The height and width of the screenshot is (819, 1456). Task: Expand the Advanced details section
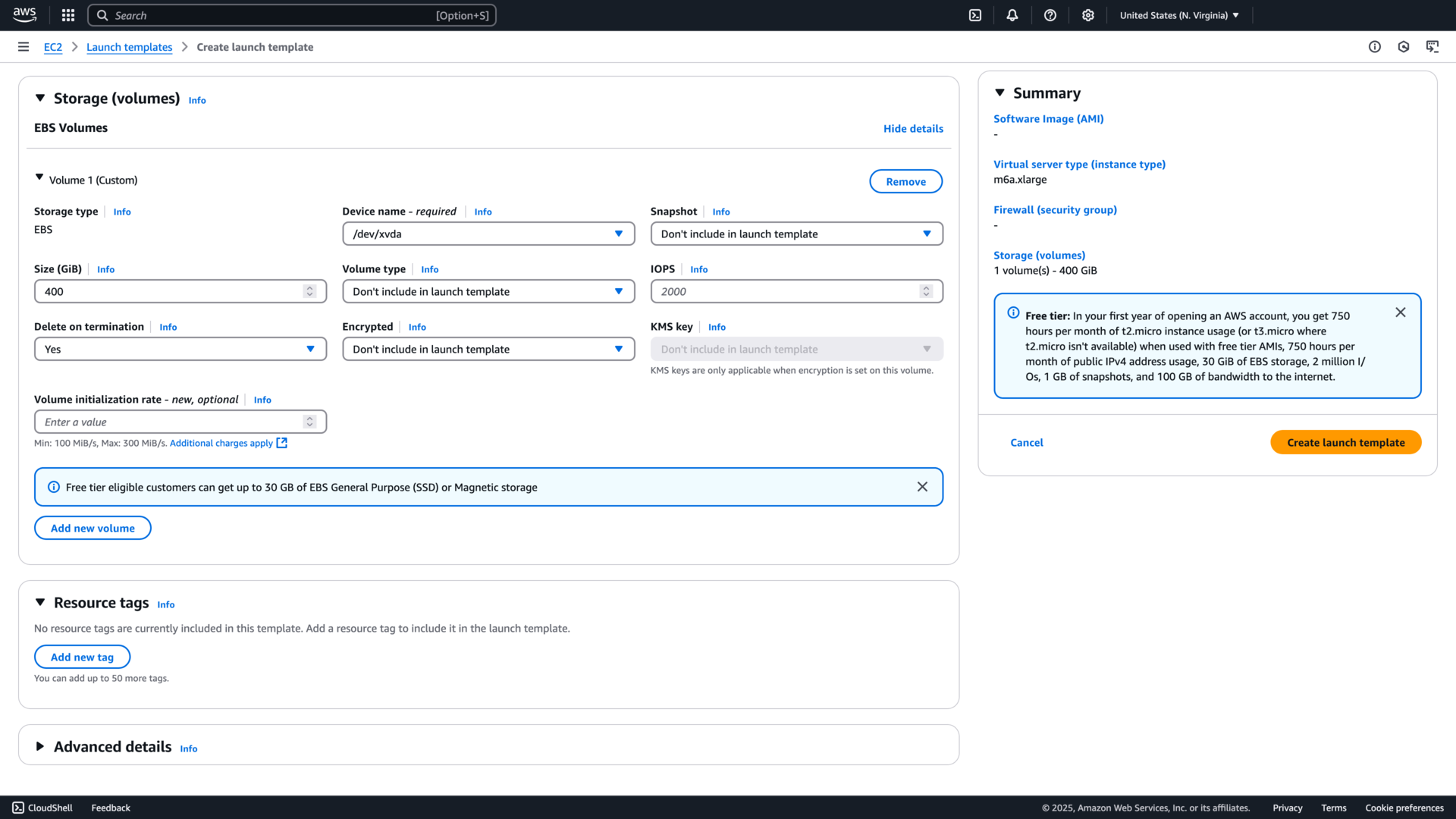[x=40, y=747]
